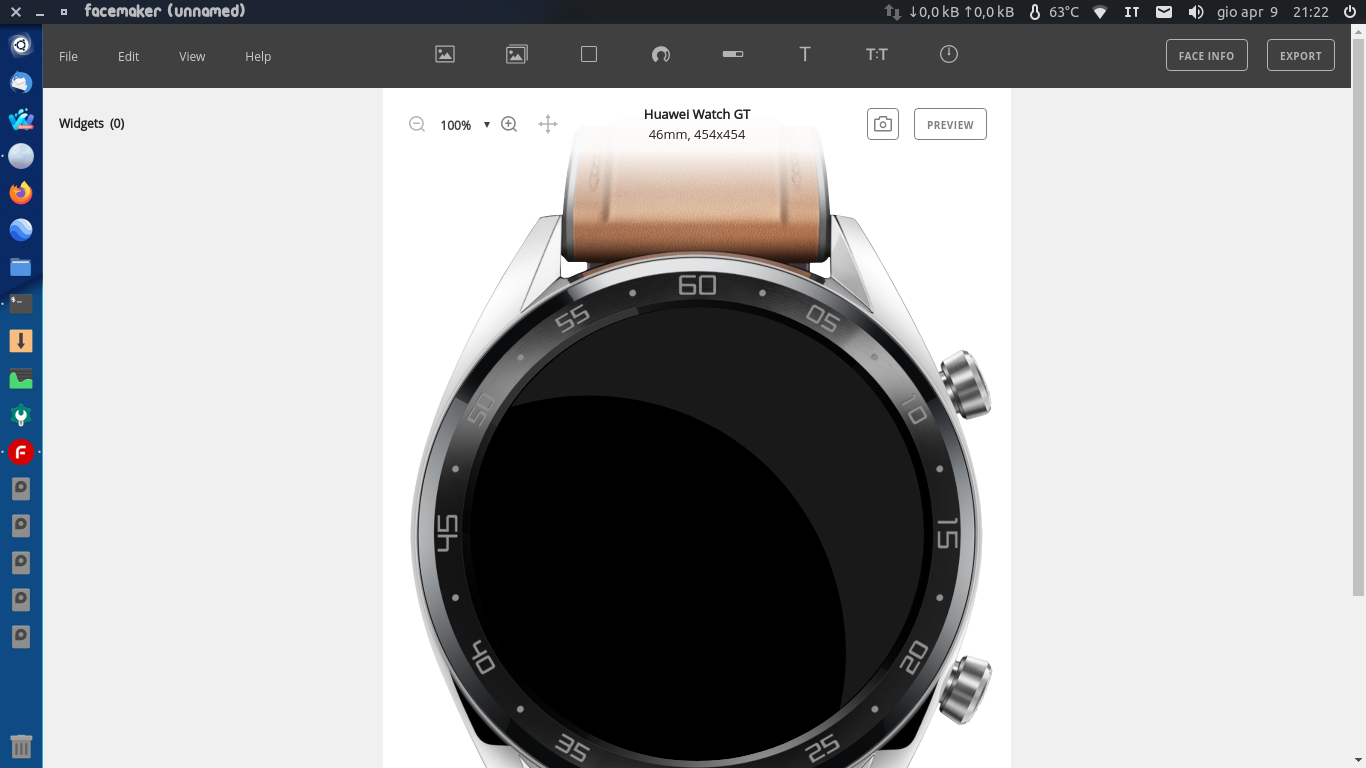Insert a rectangle shape widget
This screenshot has height=768, width=1366.
(x=589, y=55)
